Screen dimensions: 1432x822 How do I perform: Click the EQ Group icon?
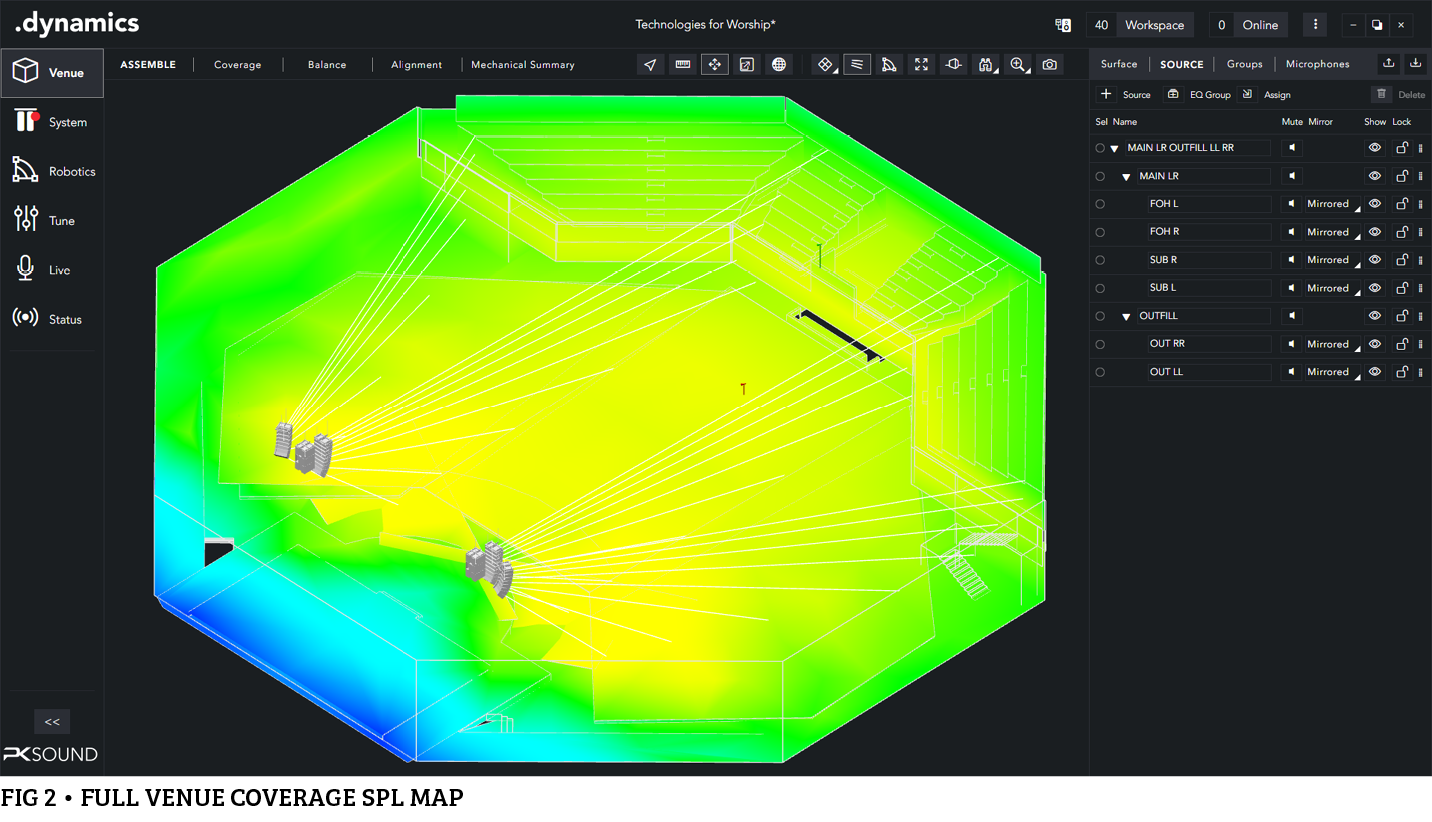point(1174,94)
